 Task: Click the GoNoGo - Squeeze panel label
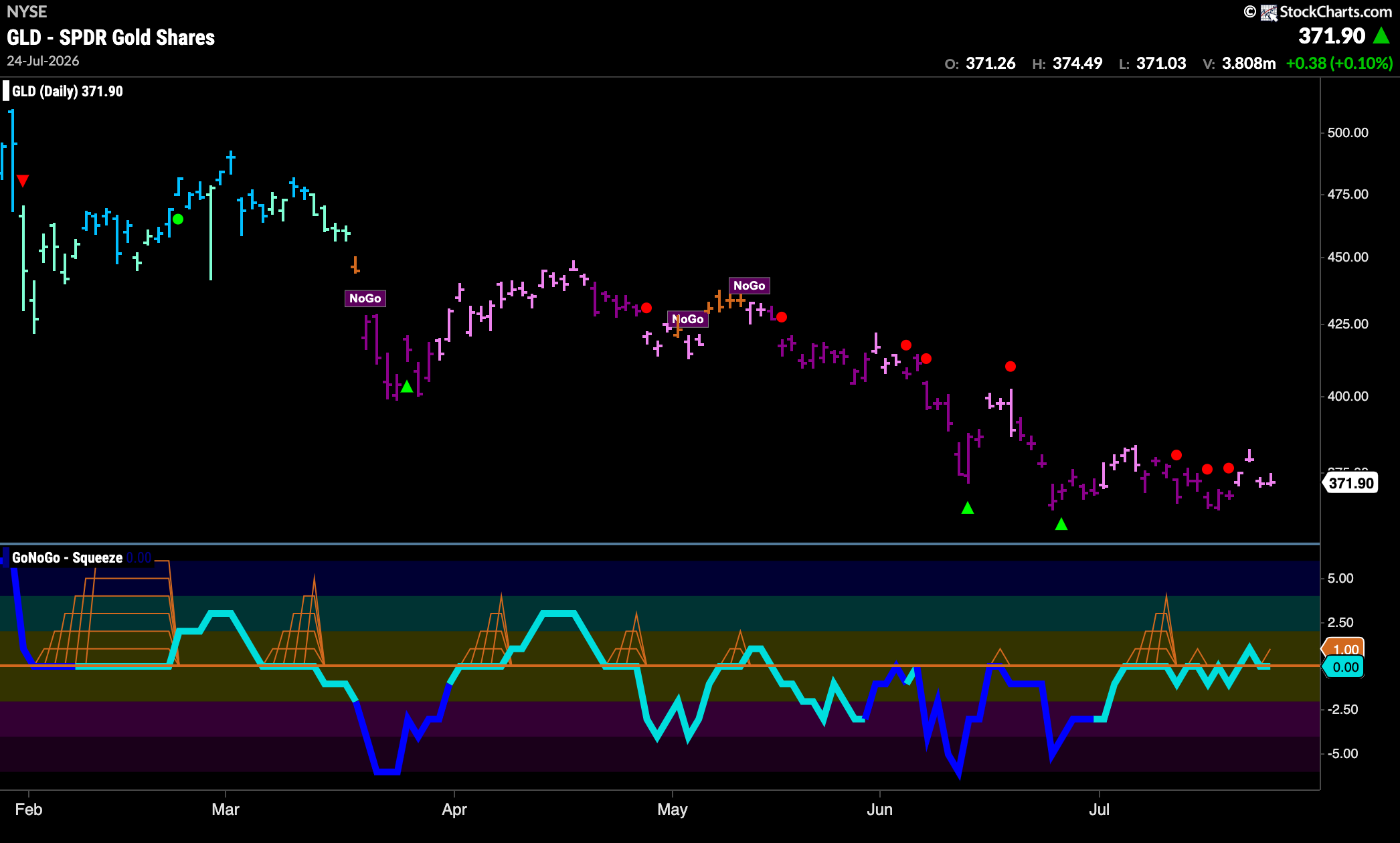[67, 557]
